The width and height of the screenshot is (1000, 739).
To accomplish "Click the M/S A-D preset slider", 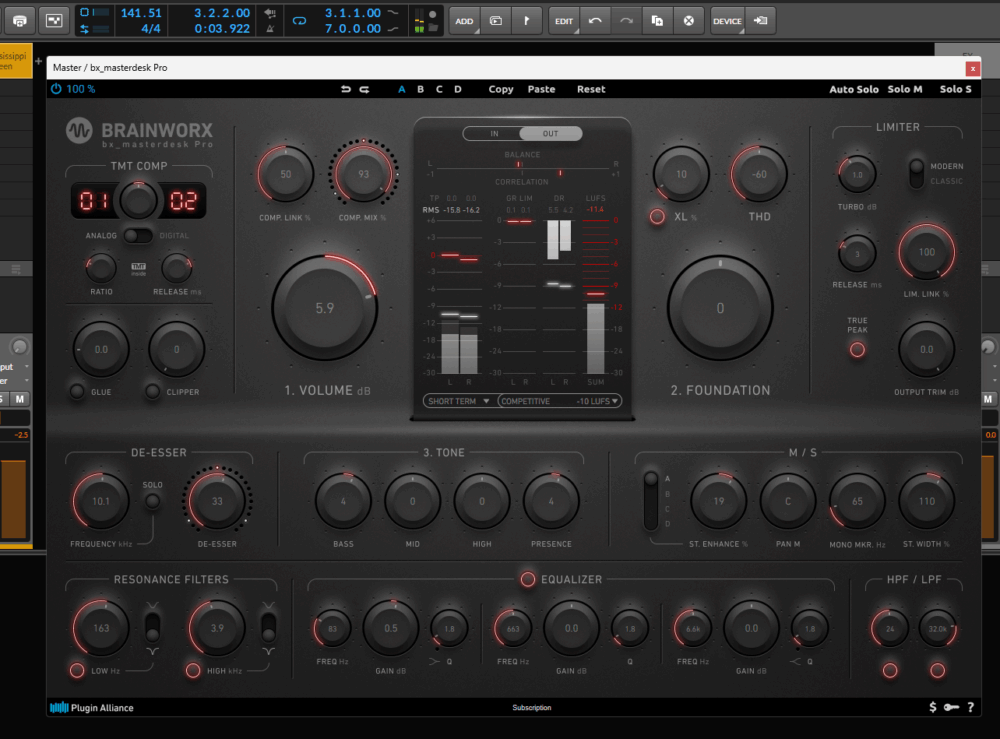I will [651, 501].
